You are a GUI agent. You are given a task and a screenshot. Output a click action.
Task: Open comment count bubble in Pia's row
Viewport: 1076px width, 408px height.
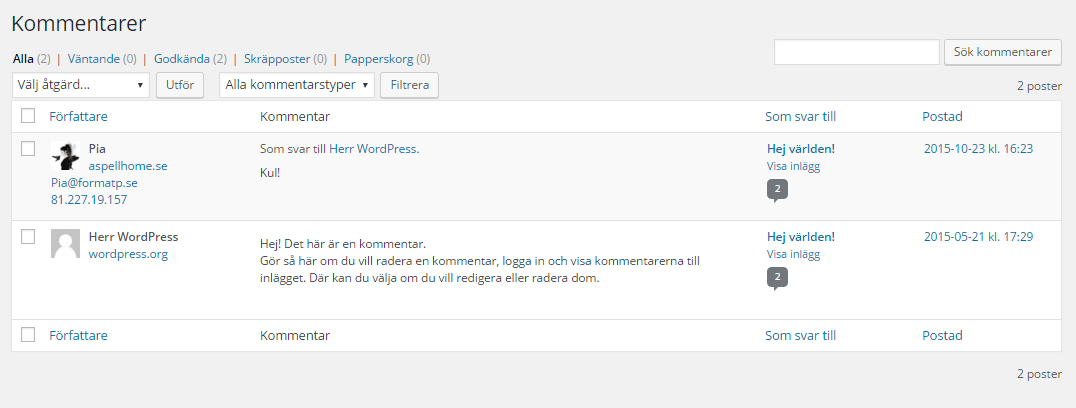777,190
